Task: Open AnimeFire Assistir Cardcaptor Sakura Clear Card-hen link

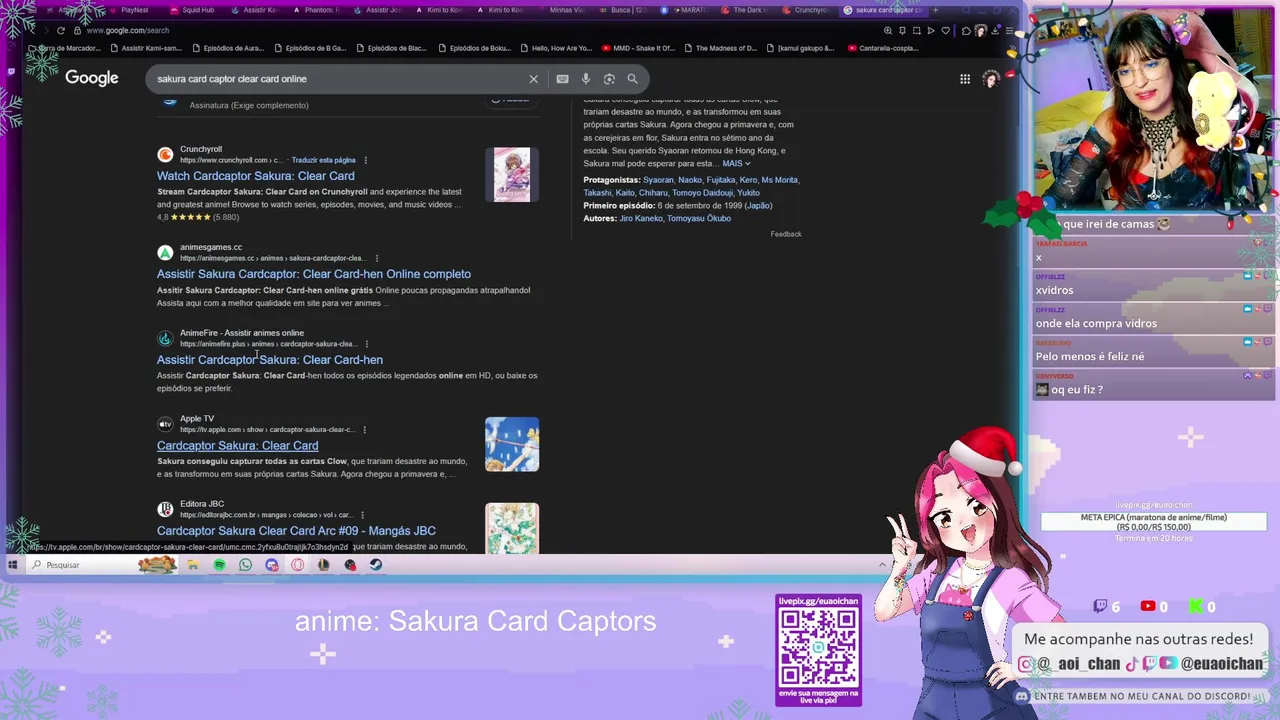Action: 269,360
